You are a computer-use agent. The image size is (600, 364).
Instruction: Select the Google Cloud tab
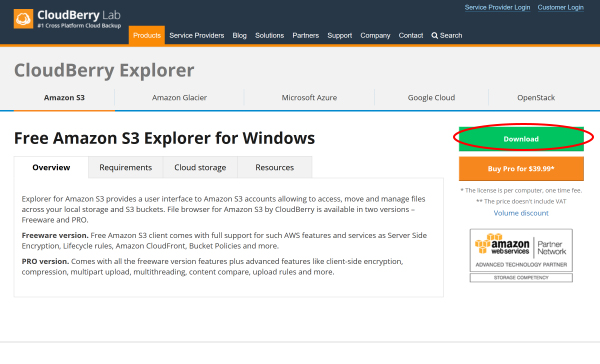point(431,98)
